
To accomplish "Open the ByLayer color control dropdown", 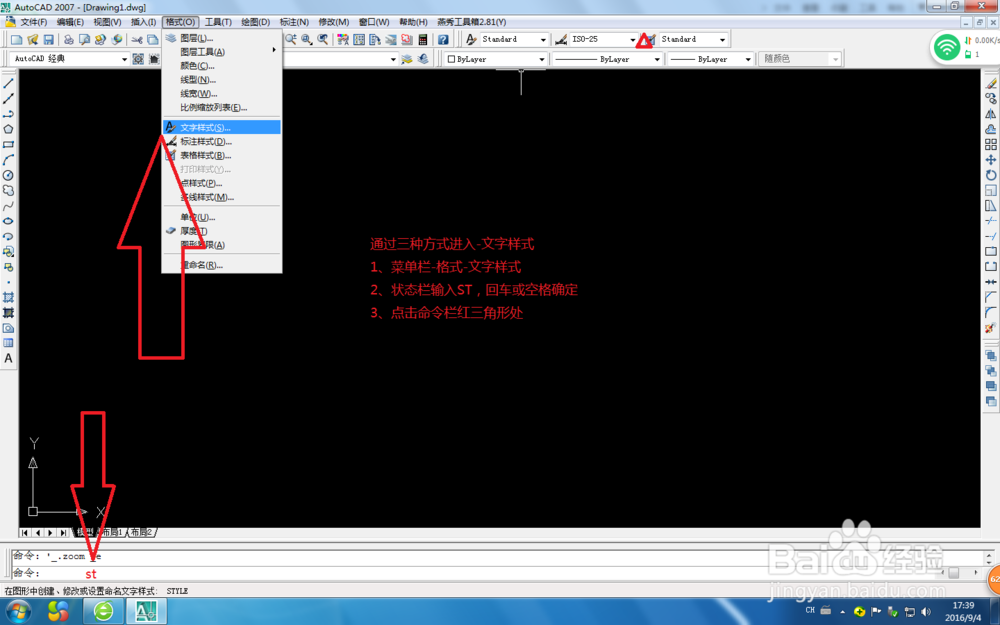I will pos(496,59).
